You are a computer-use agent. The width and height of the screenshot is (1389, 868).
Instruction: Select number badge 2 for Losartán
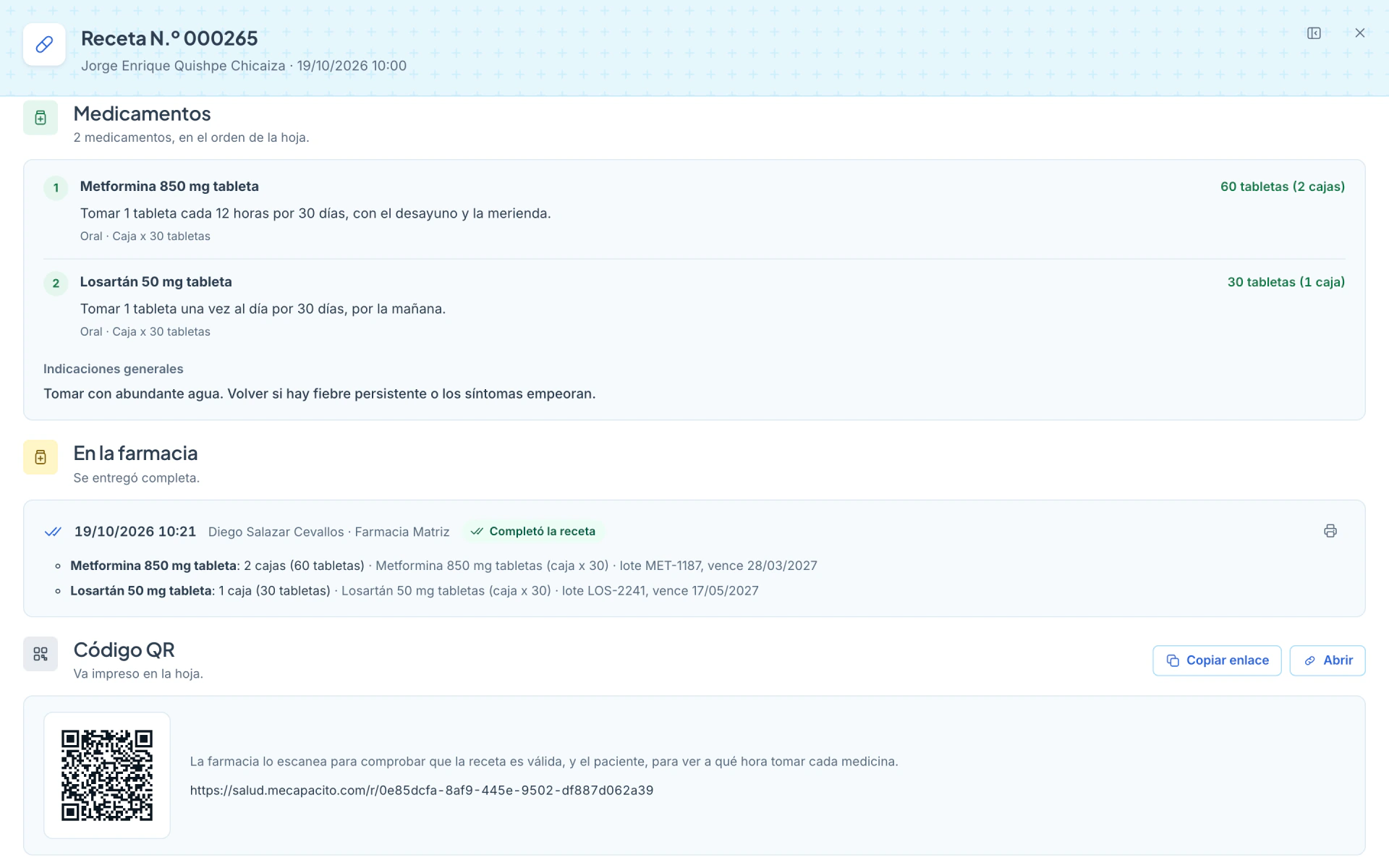[56, 284]
